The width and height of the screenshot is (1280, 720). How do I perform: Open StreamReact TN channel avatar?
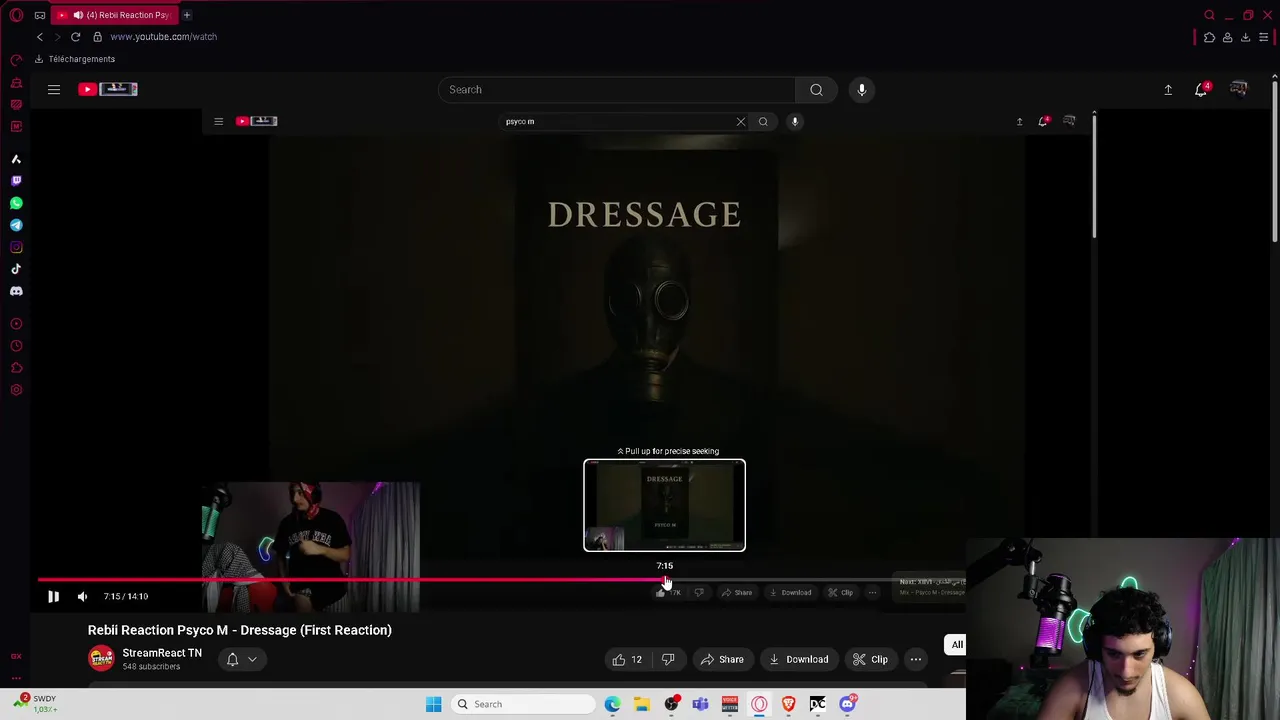[x=101, y=659]
